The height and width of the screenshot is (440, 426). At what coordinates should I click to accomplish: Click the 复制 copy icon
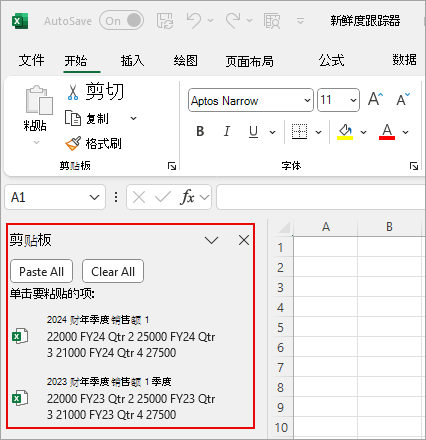click(73, 118)
